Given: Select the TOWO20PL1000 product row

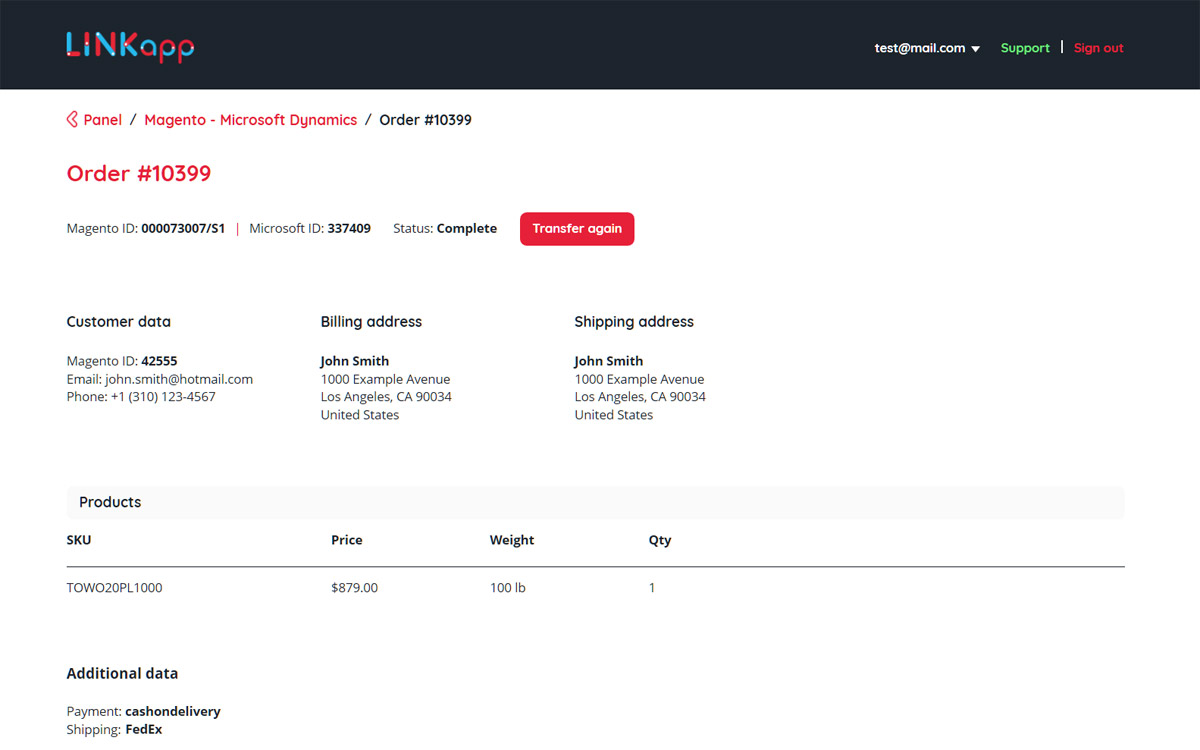Looking at the screenshot, I should 114,588.
